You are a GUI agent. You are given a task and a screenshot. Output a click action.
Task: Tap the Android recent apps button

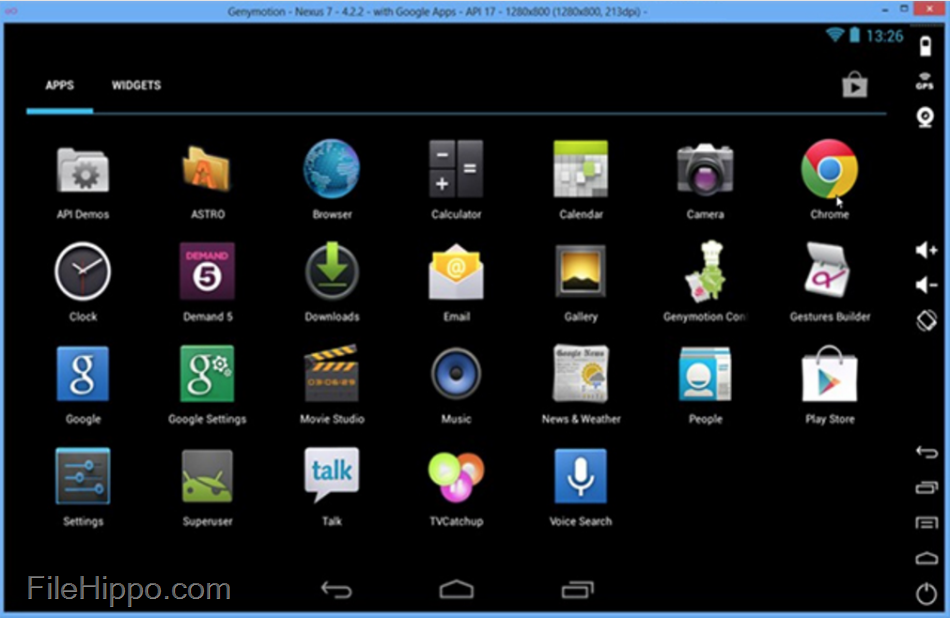577,590
